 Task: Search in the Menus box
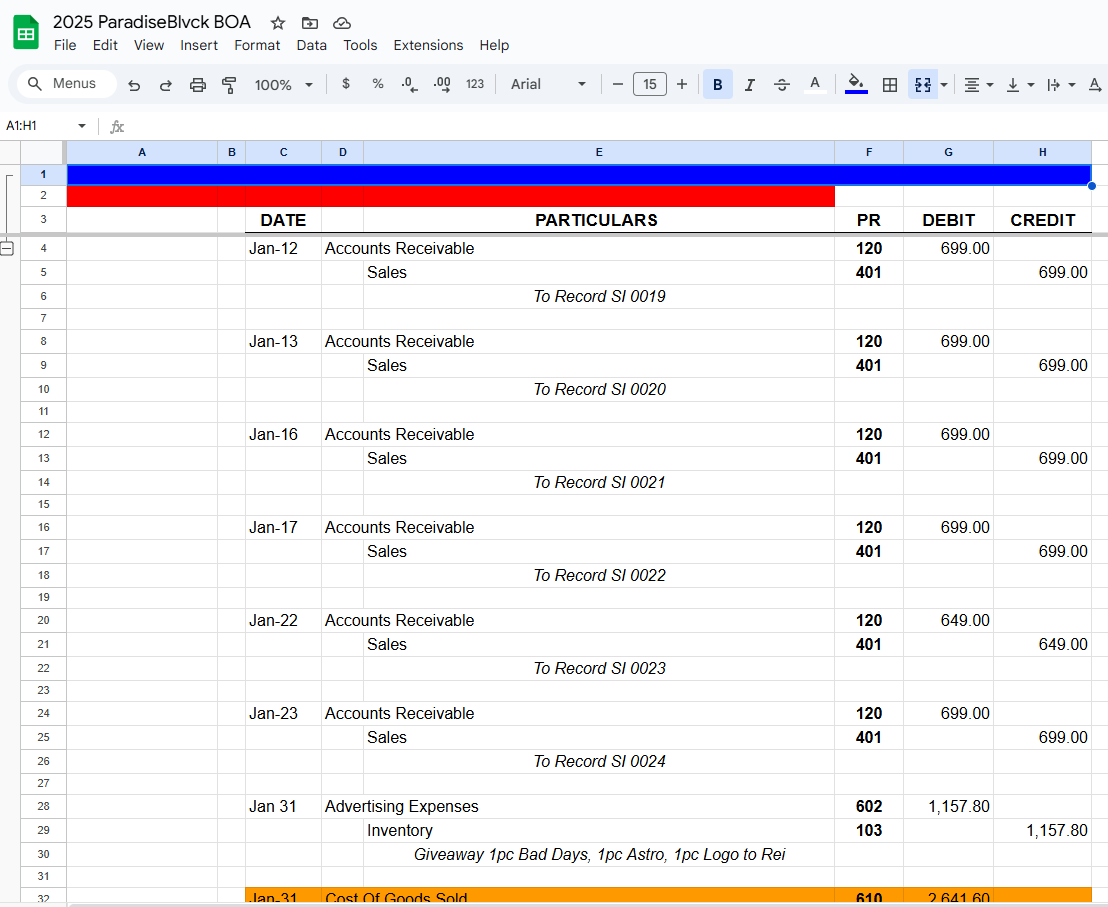(x=67, y=83)
